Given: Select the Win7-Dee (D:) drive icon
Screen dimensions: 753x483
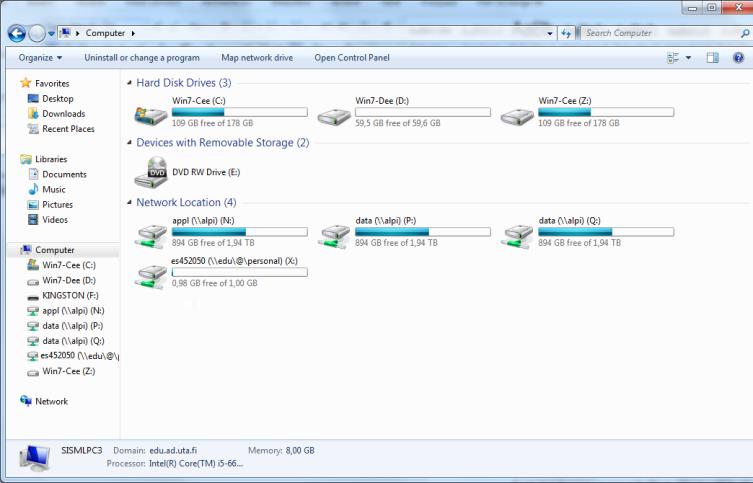Looking at the screenshot, I should pyautogui.click(x=334, y=117).
